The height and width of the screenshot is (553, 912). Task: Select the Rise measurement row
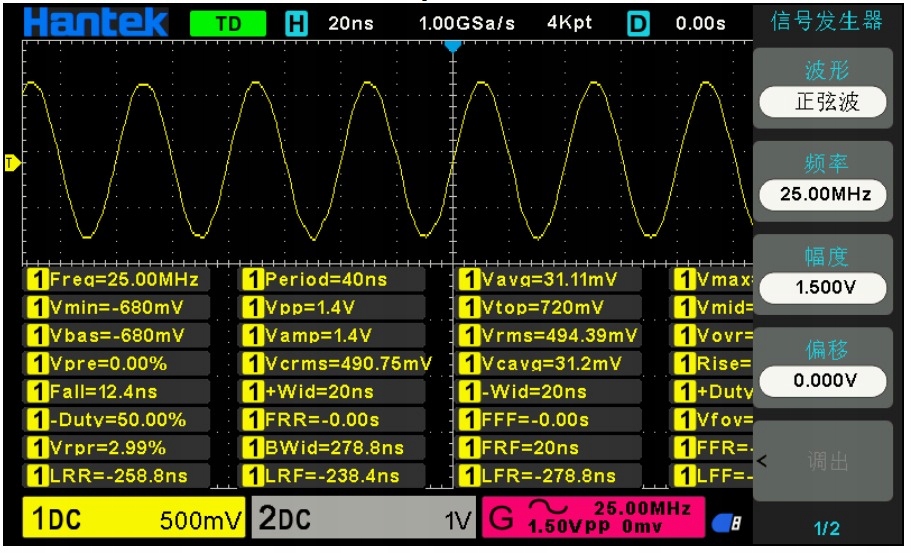pyautogui.click(x=712, y=364)
